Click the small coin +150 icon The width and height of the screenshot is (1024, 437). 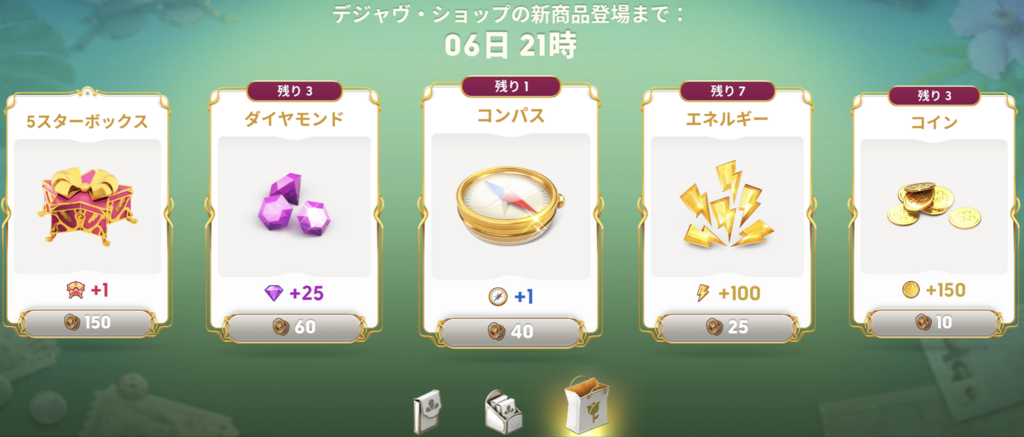(x=911, y=291)
